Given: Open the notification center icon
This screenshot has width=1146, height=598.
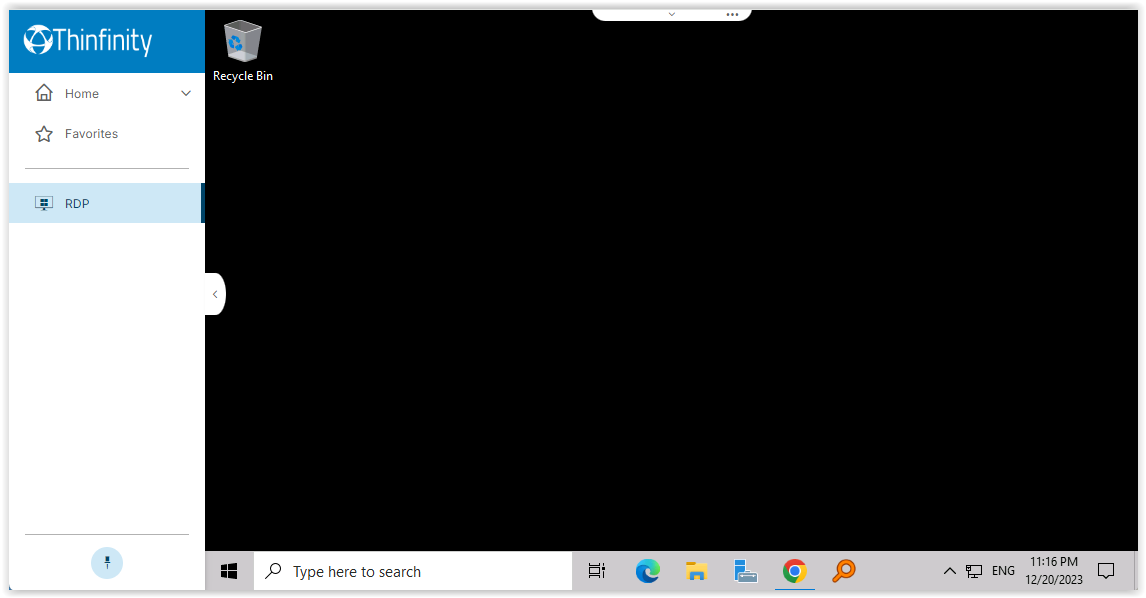Looking at the screenshot, I should tap(1106, 571).
